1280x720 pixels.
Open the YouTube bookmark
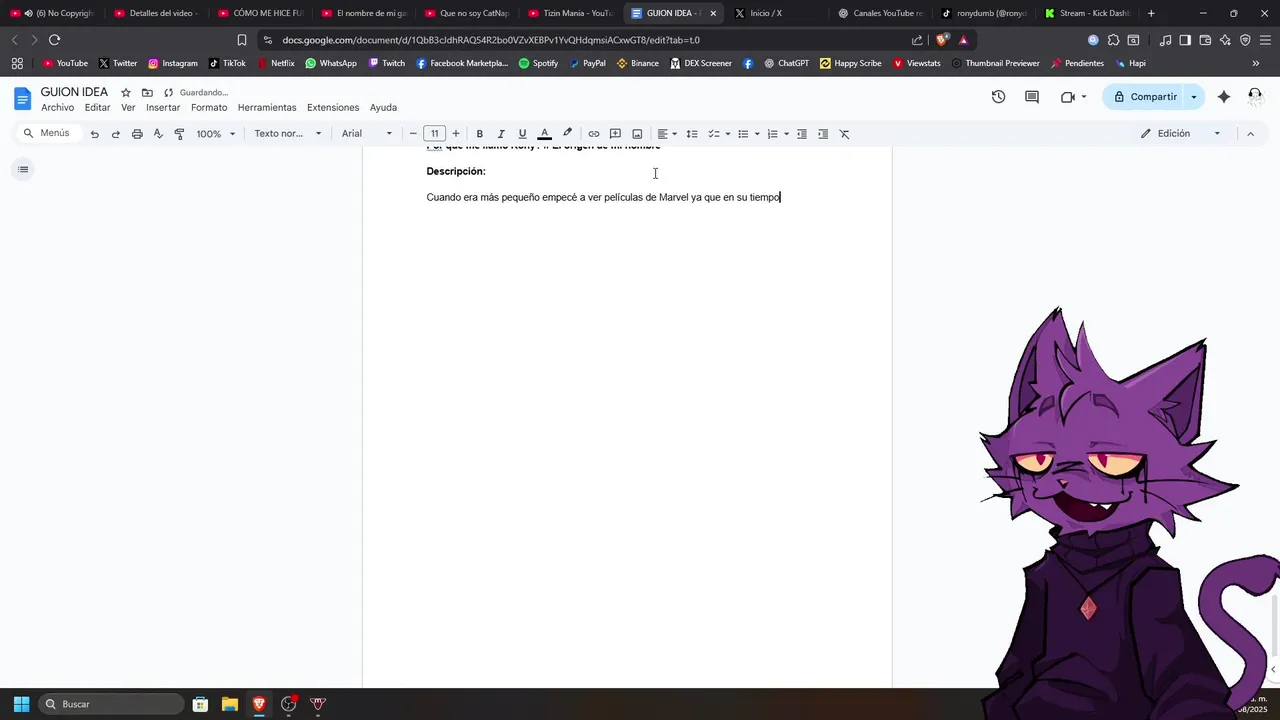(65, 63)
